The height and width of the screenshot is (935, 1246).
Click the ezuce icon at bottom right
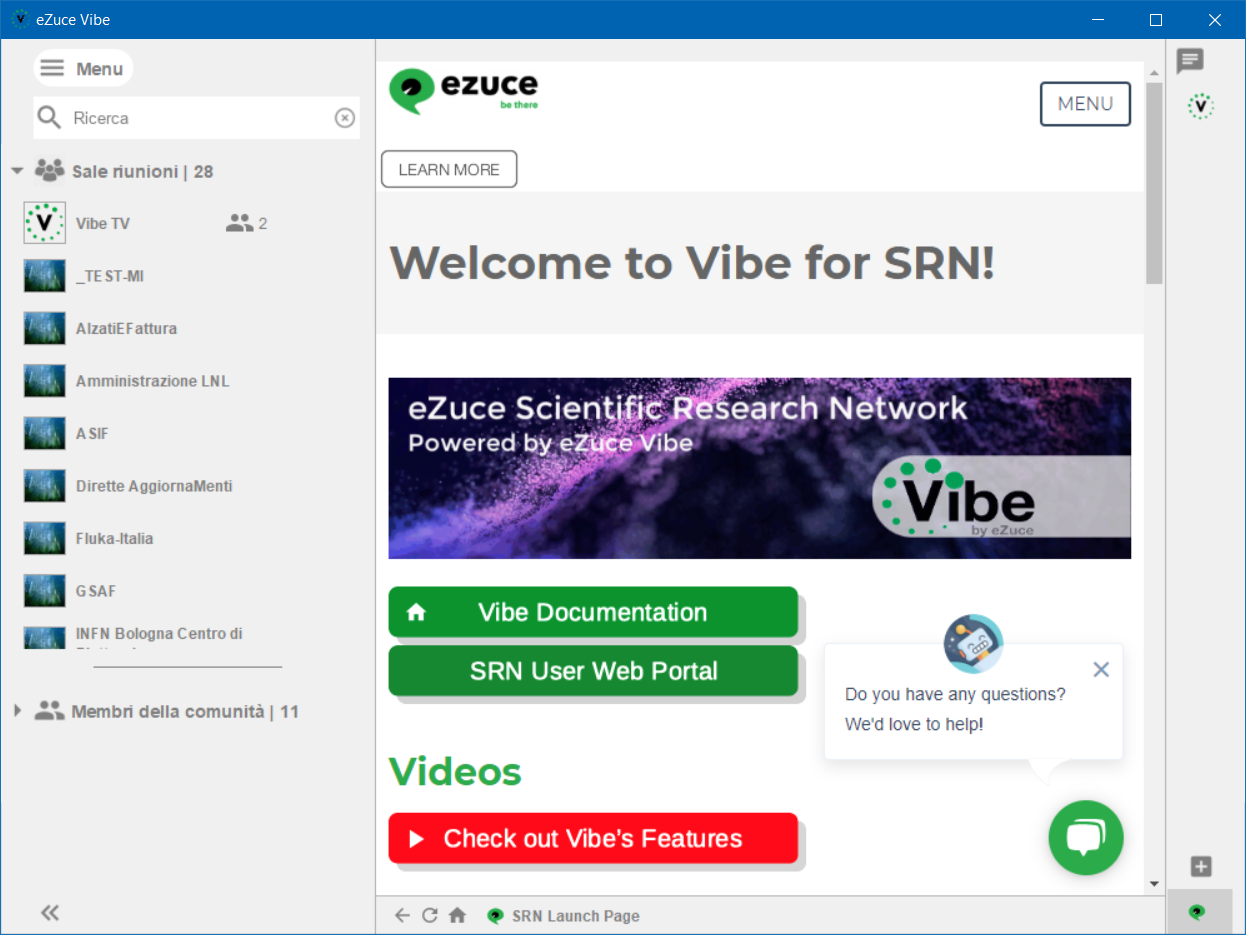(x=1196, y=912)
